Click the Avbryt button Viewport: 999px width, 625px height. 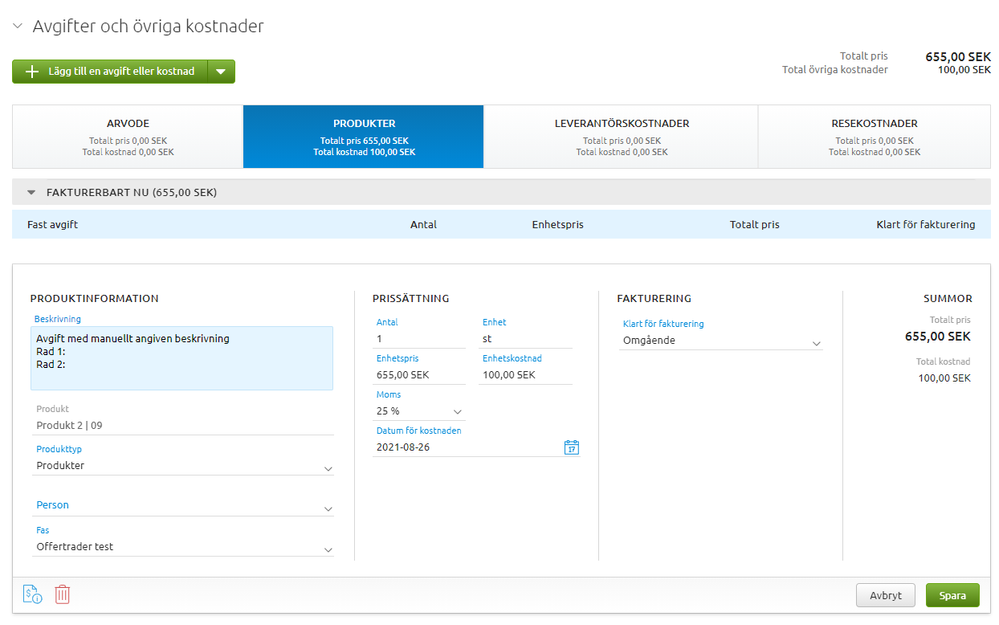click(x=886, y=595)
